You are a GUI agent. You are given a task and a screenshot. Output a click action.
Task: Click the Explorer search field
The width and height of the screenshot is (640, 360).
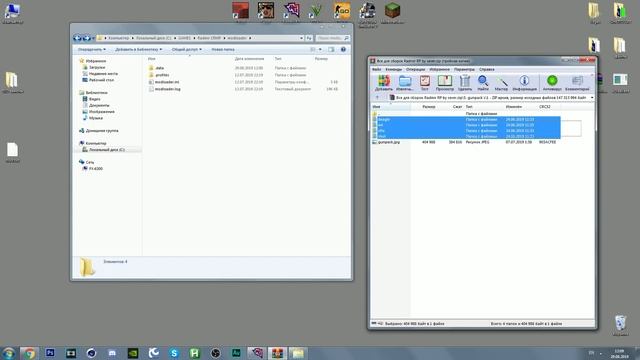pos(332,38)
